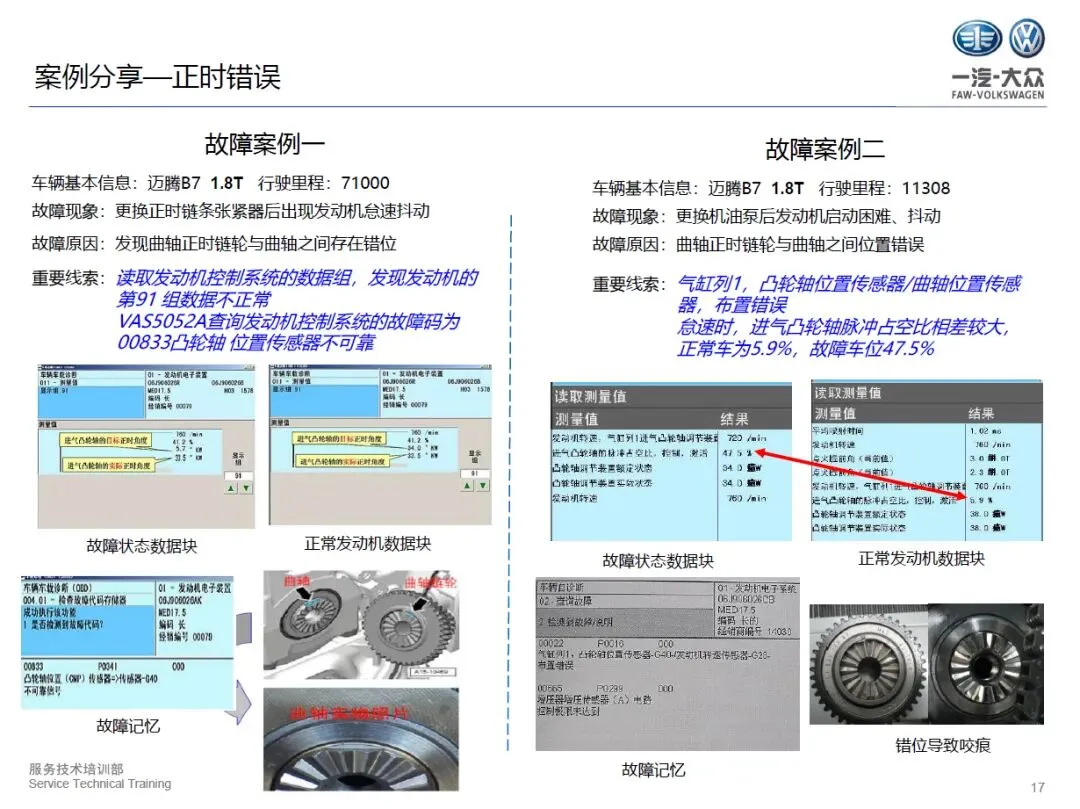Open case one's 正常发动机数据块 screenshot
Screen dimensions: 1080x809
[380, 445]
